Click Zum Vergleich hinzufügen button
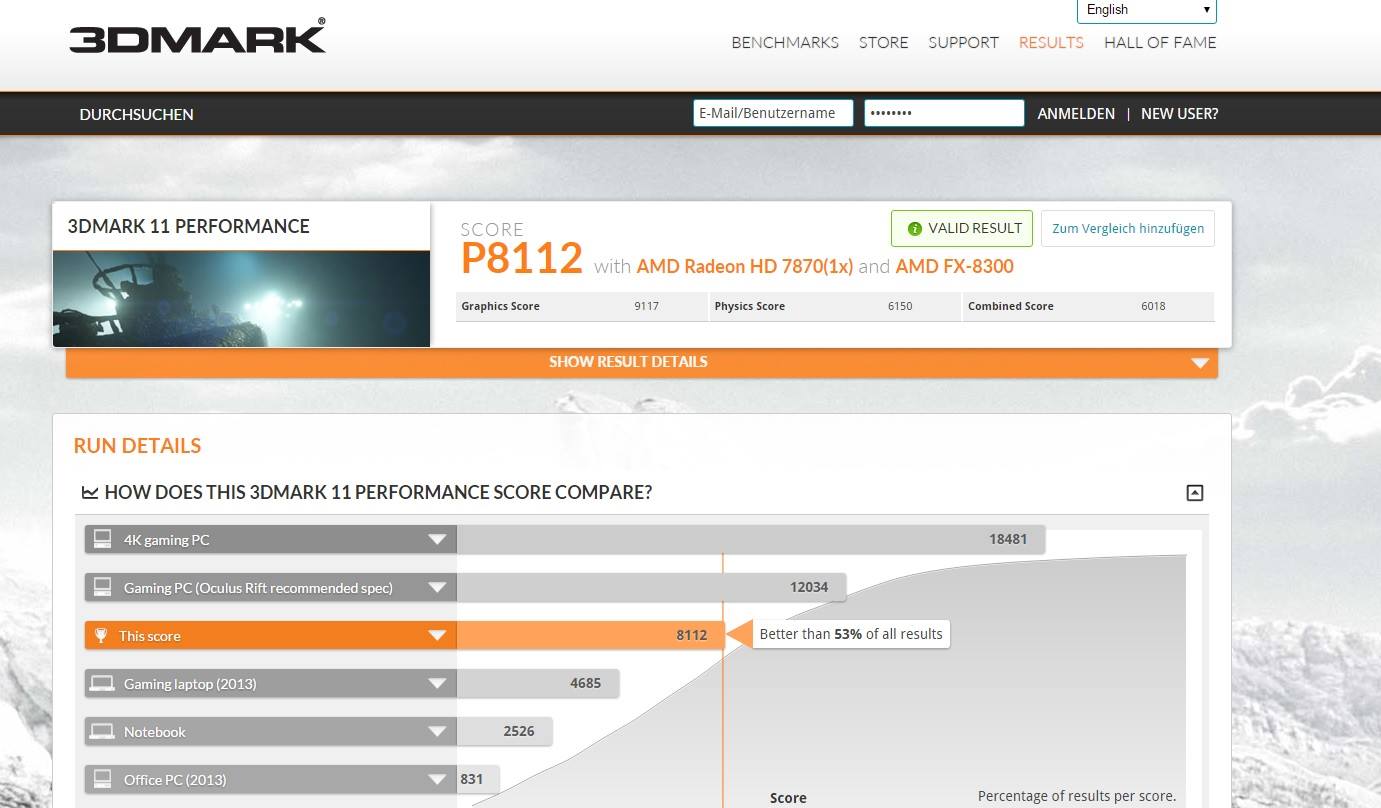 (x=1128, y=228)
